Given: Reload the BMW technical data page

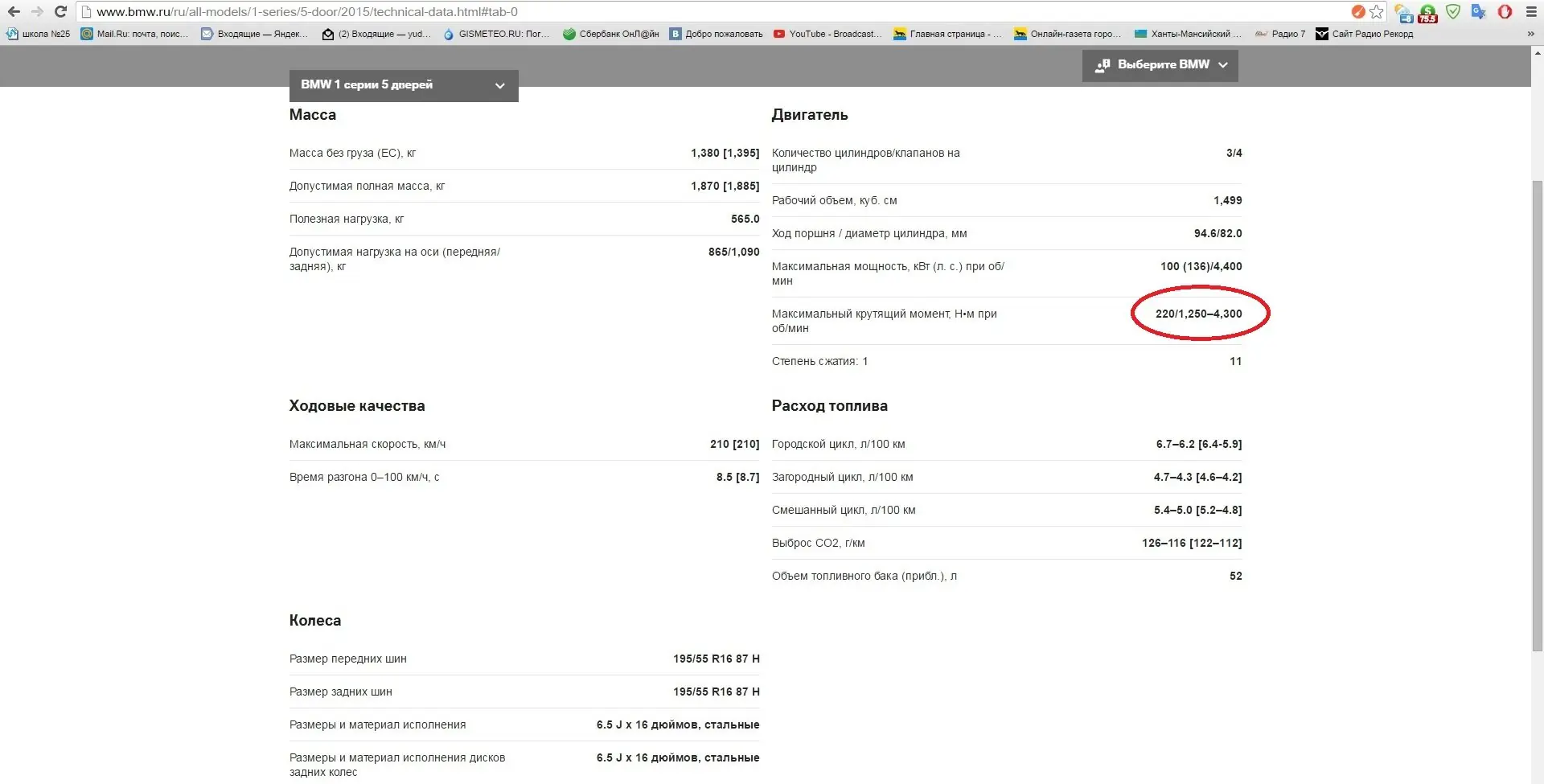Looking at the screenshot, I should click(x=60, y=11).
